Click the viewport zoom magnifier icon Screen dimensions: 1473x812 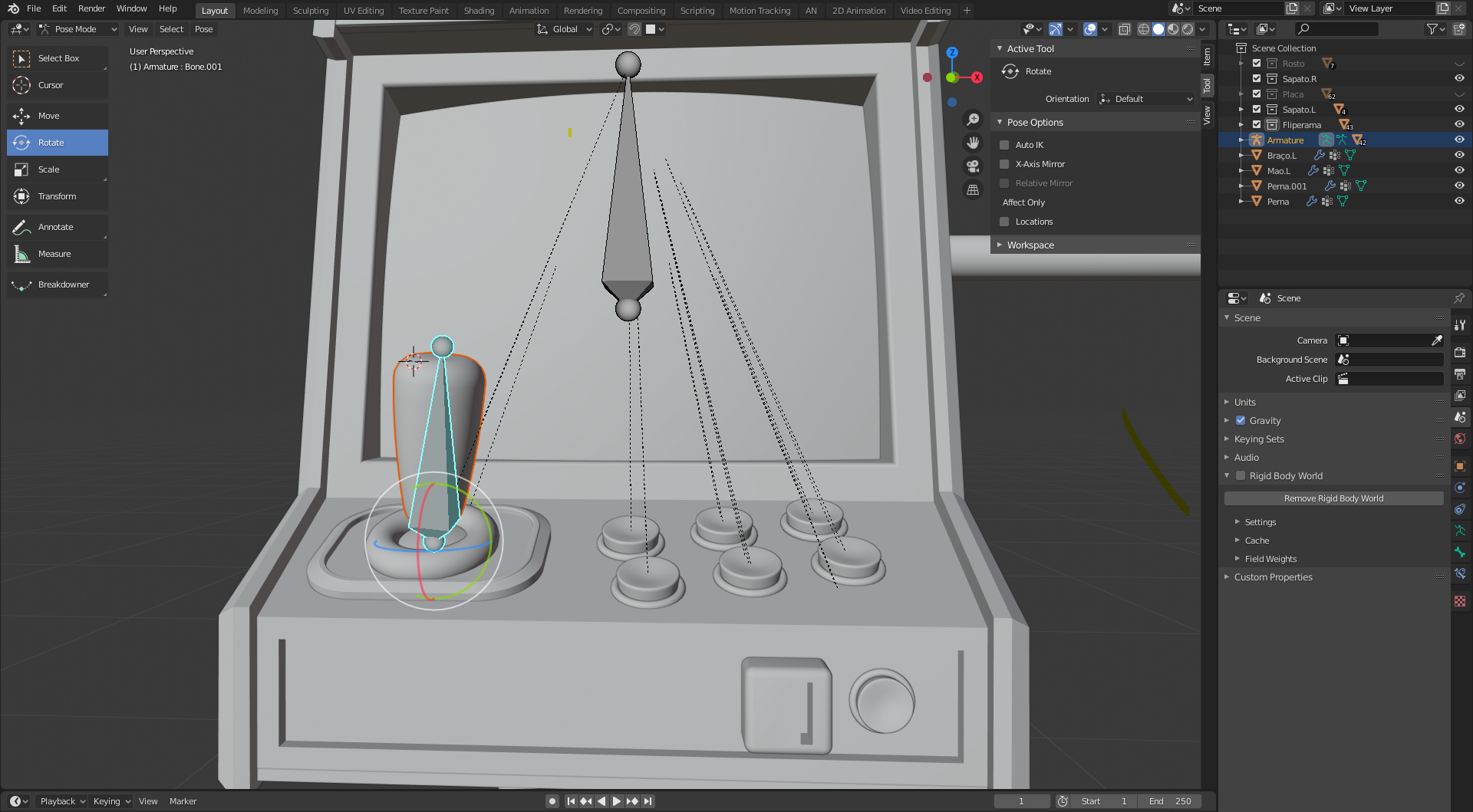[973, 120]
